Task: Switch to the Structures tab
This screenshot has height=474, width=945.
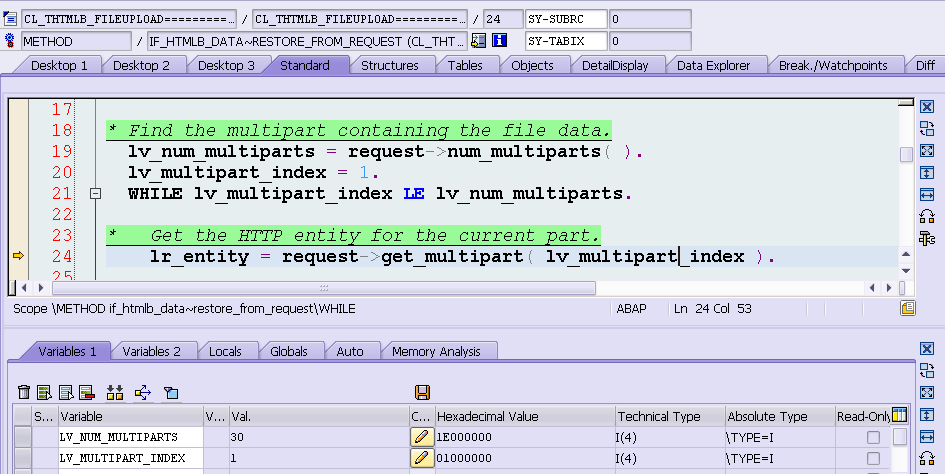Action: [389, 65]
